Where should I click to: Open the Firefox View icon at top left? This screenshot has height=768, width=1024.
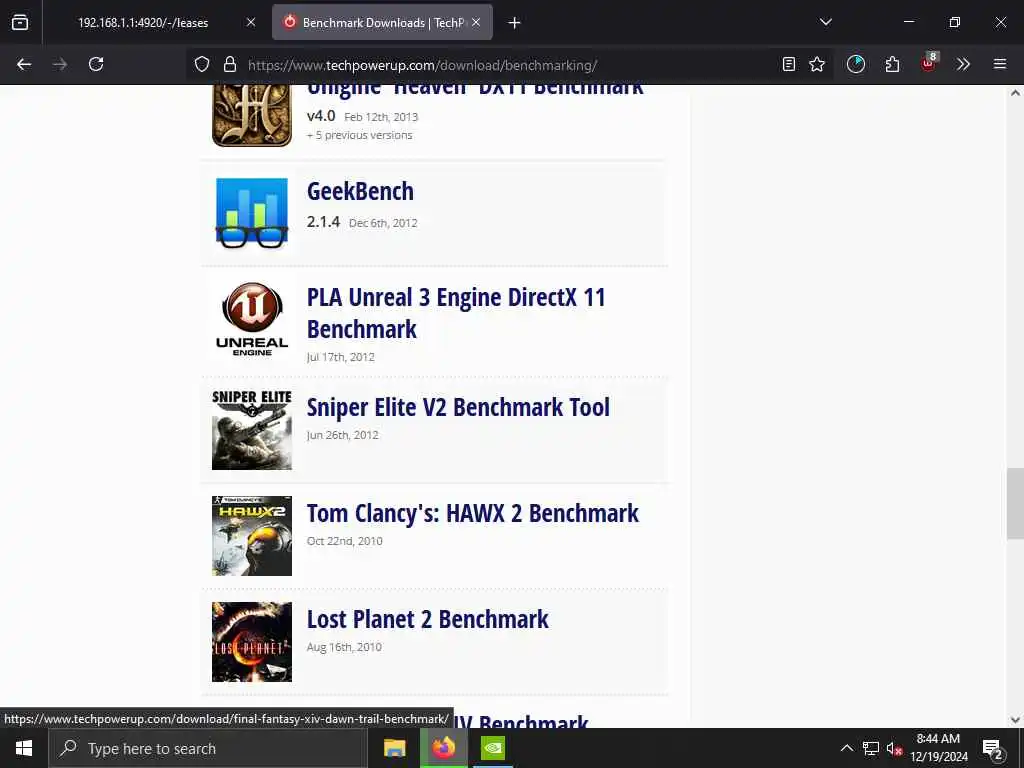[x=20, y=22]
